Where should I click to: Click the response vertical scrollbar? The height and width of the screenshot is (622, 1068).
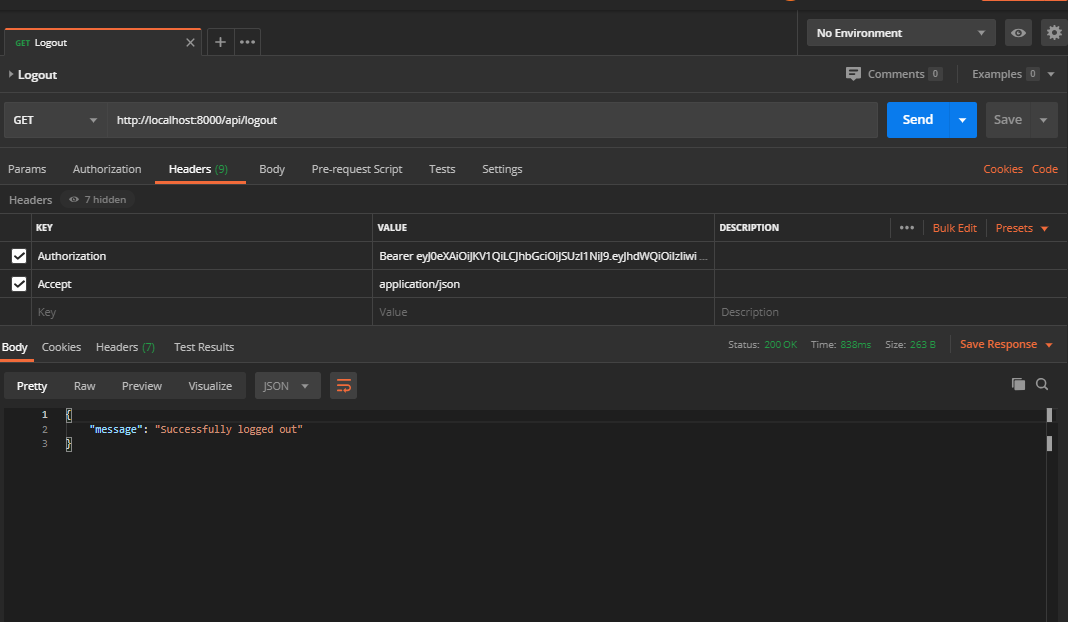pos(1050,514)
